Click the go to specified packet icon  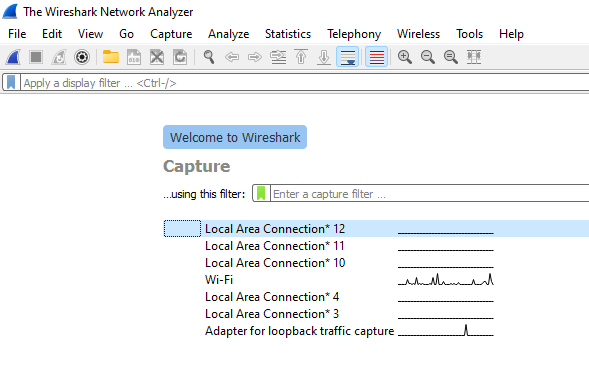278,57
